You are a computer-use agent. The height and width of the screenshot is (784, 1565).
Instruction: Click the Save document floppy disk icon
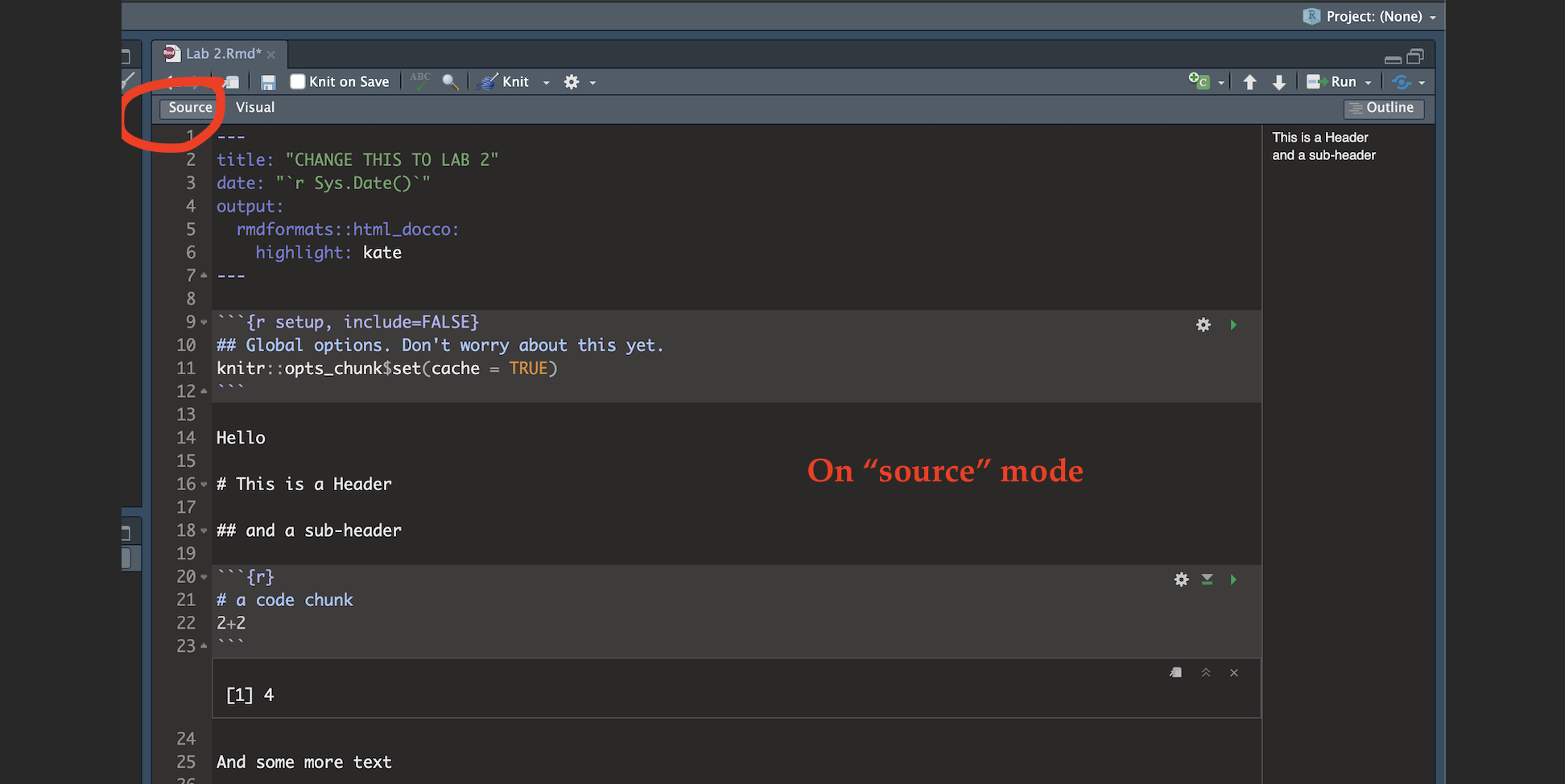268,82
